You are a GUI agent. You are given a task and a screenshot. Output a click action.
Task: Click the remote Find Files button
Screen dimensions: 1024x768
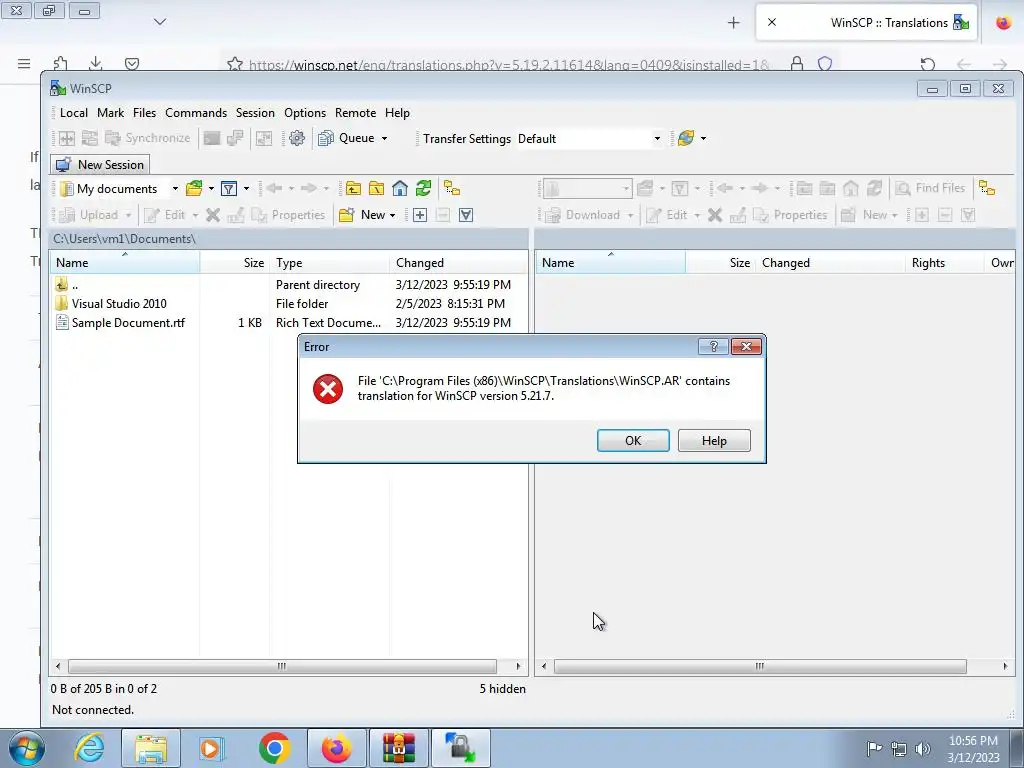point(930,188)
